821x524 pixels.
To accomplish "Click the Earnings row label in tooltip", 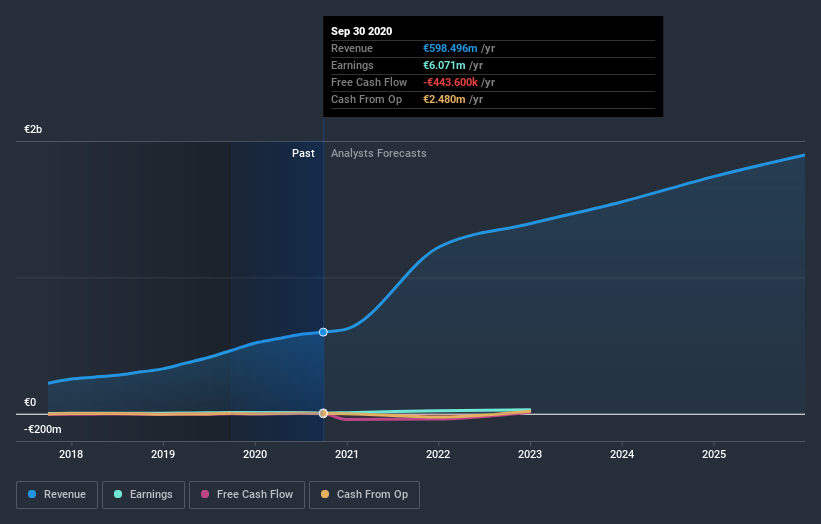I will (x=352, y=65).
